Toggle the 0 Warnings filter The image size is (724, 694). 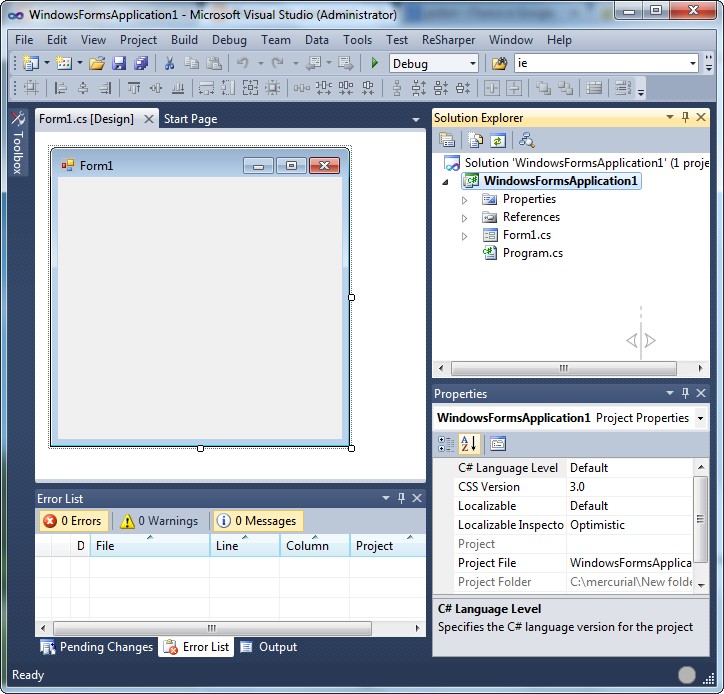159,521
